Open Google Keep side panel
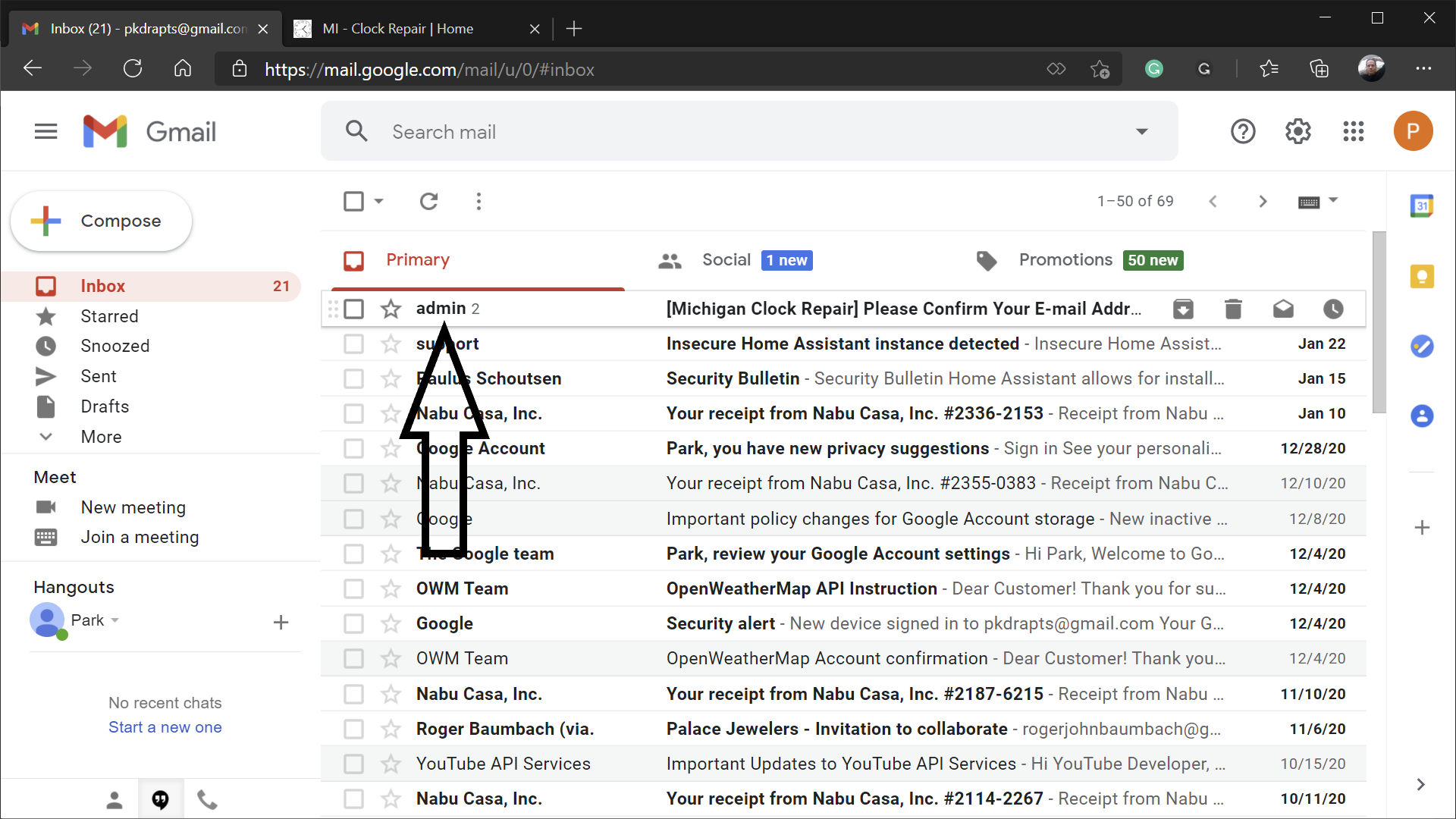The image size is (1456, 819). (1422, 276)
